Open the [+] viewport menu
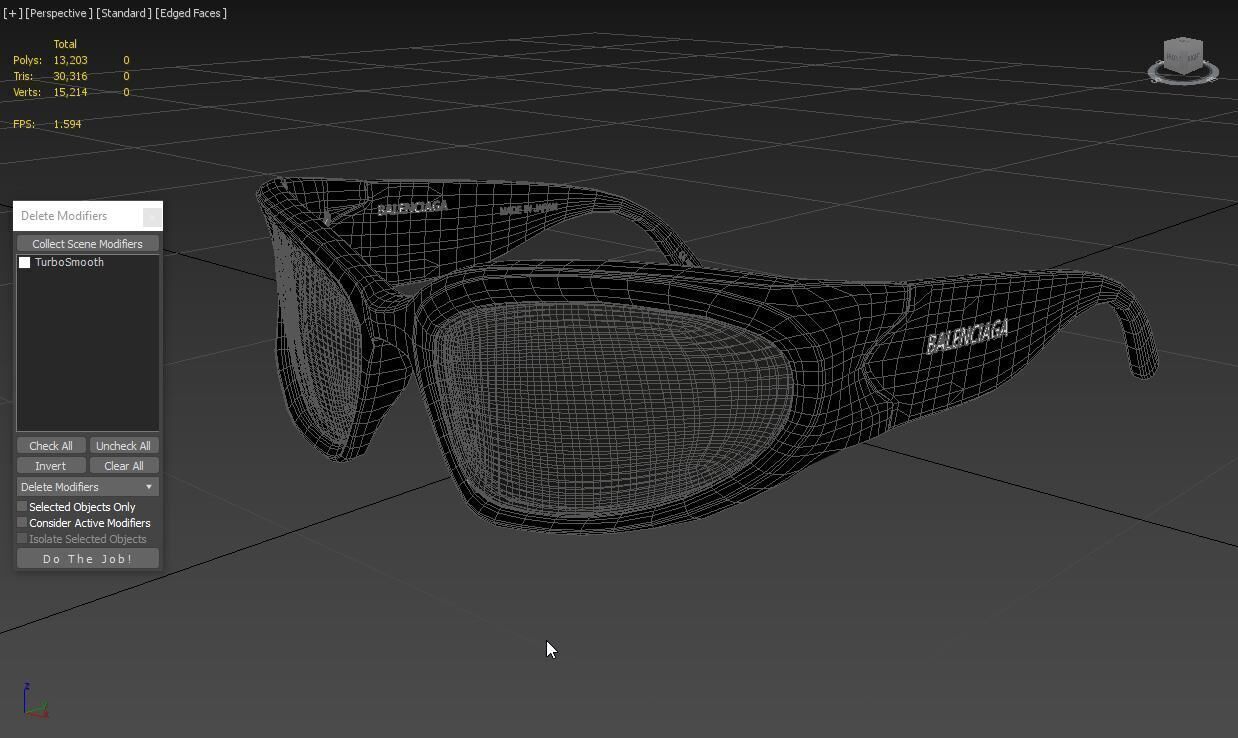The height and width of the screenshot is (738, 1238). [x=12, y=13]
